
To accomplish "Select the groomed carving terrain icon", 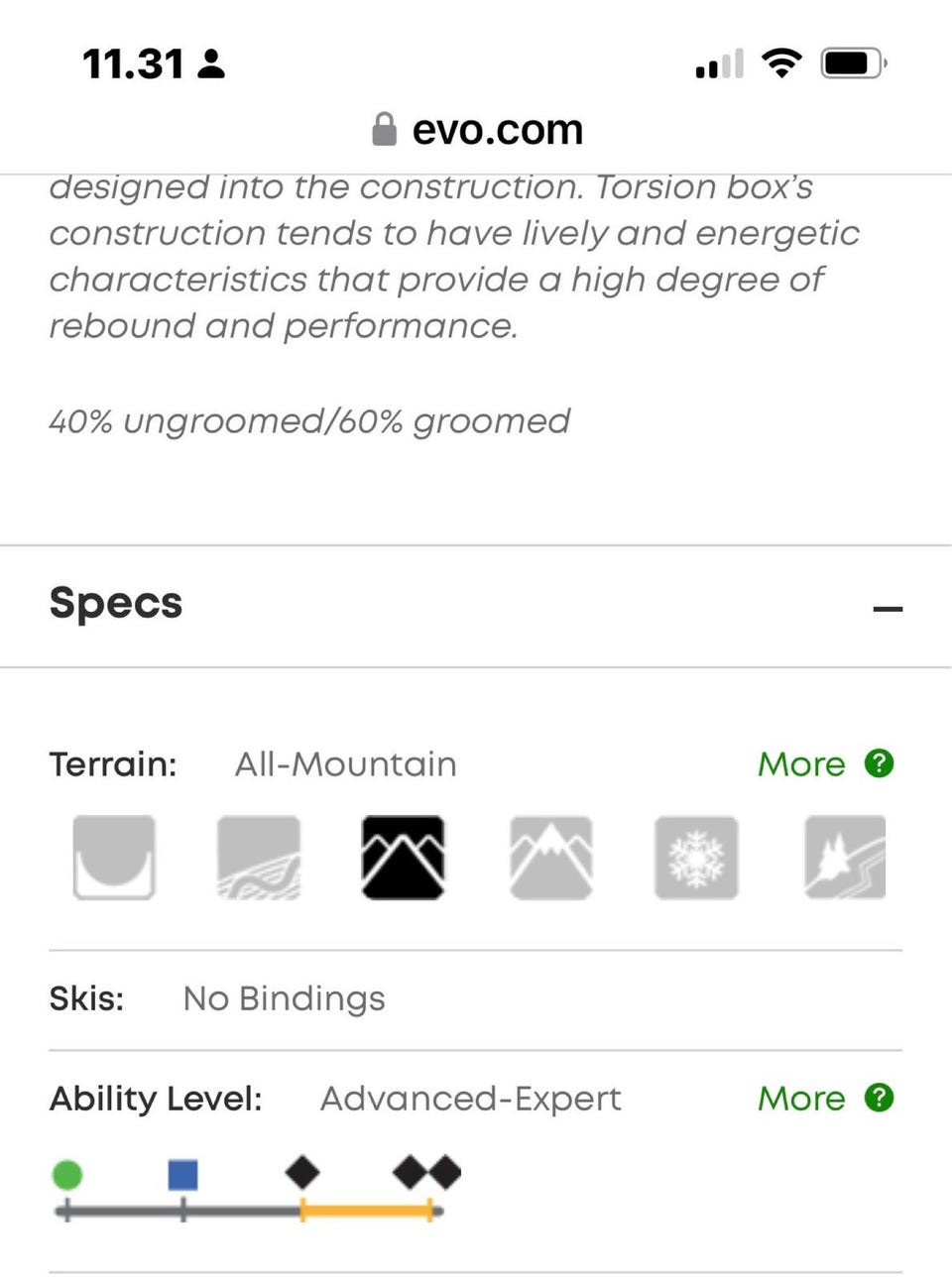I will tap(259, 858).
